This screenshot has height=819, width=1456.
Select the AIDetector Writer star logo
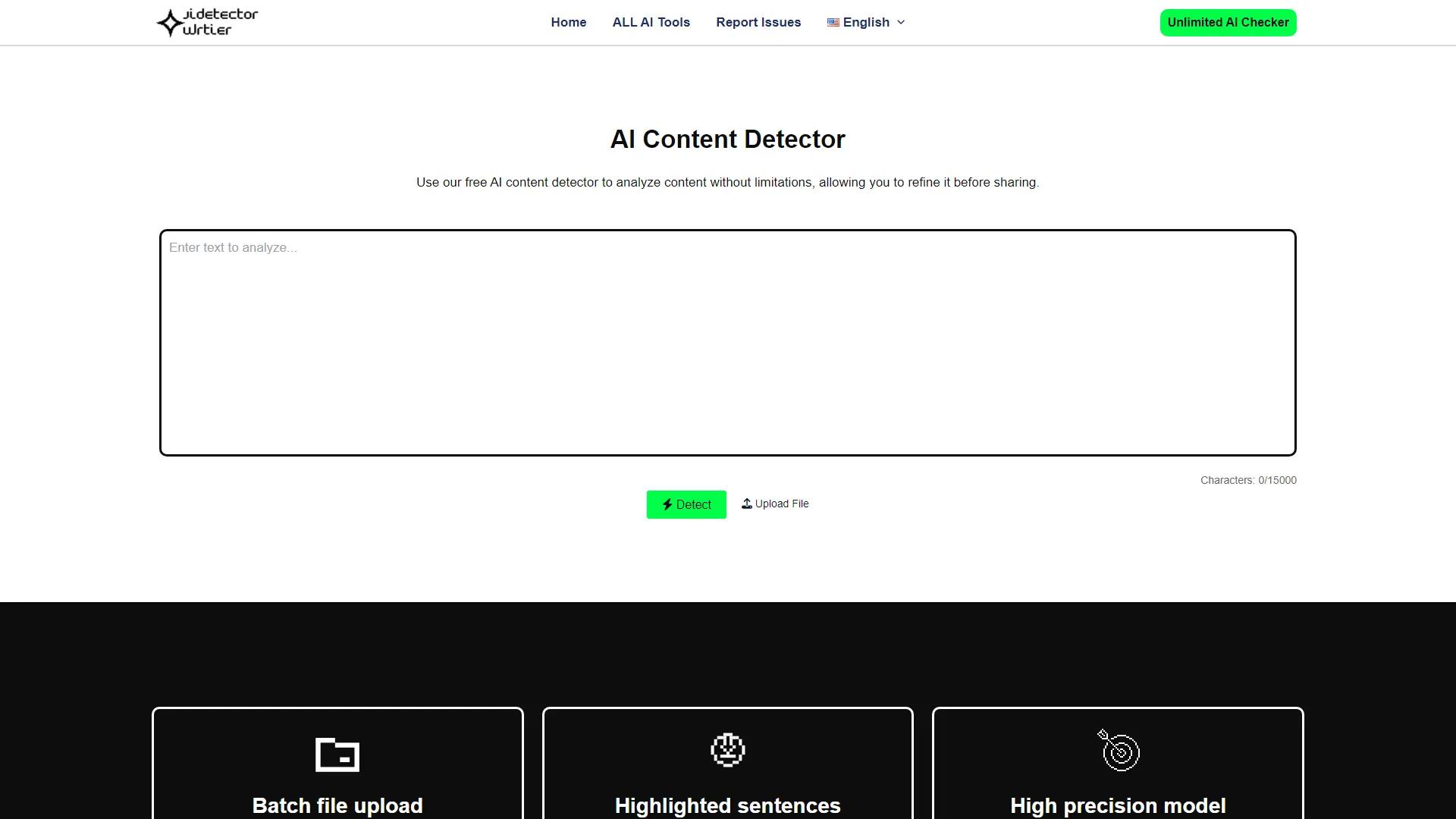(x=168, y=22)
